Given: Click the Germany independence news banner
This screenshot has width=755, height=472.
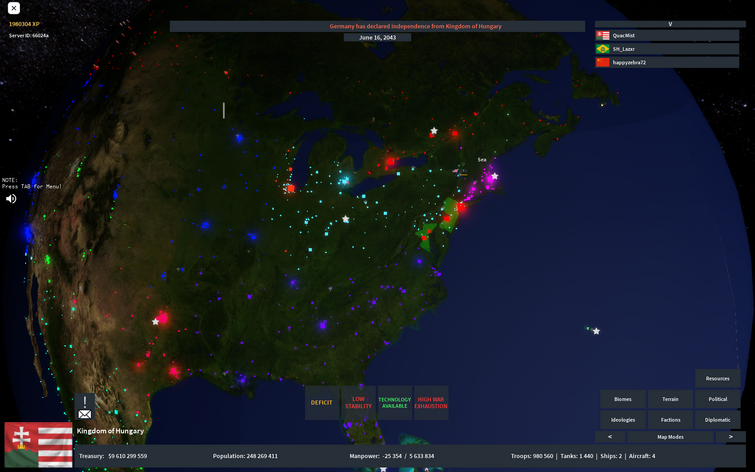Looking at the screenshot, I should 377,26.
